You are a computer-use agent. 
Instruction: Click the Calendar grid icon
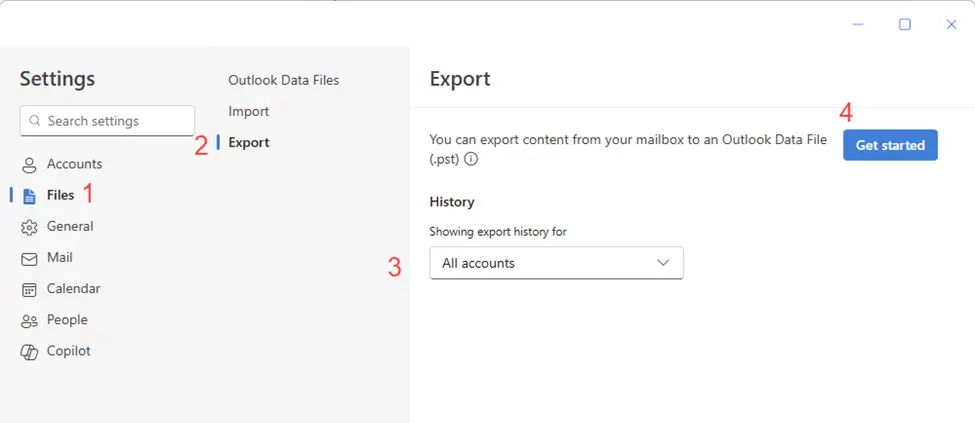click(x=29, y=289)
